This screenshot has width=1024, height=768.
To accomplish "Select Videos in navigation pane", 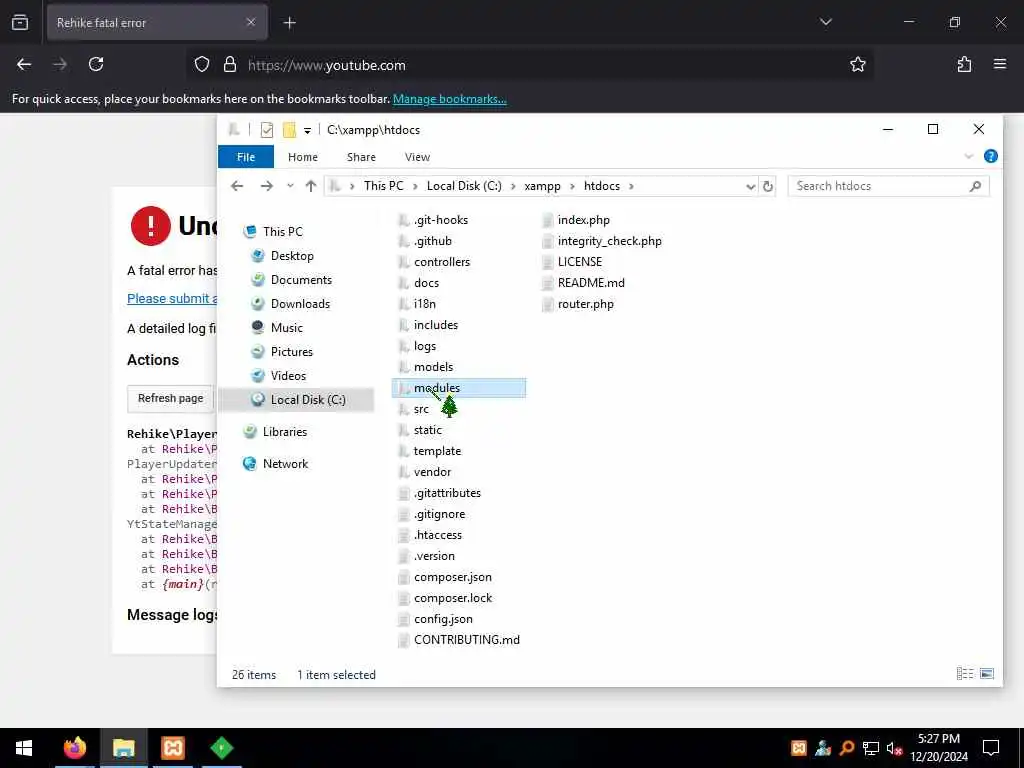I will click(x=288, y=376).
